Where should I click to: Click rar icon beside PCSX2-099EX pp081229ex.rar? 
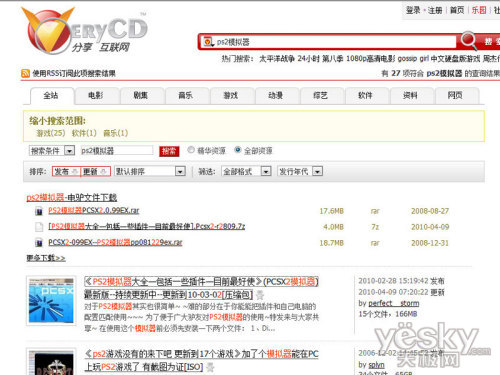pos(39,243)
